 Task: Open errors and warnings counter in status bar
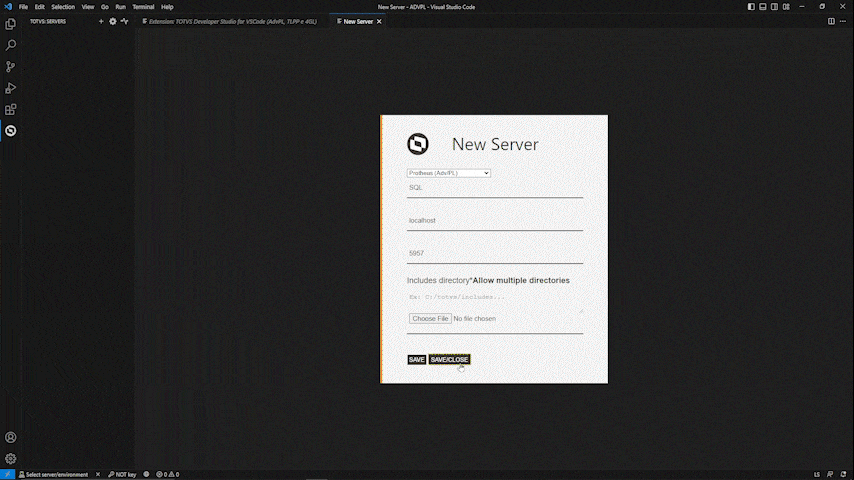pos(168,475)
